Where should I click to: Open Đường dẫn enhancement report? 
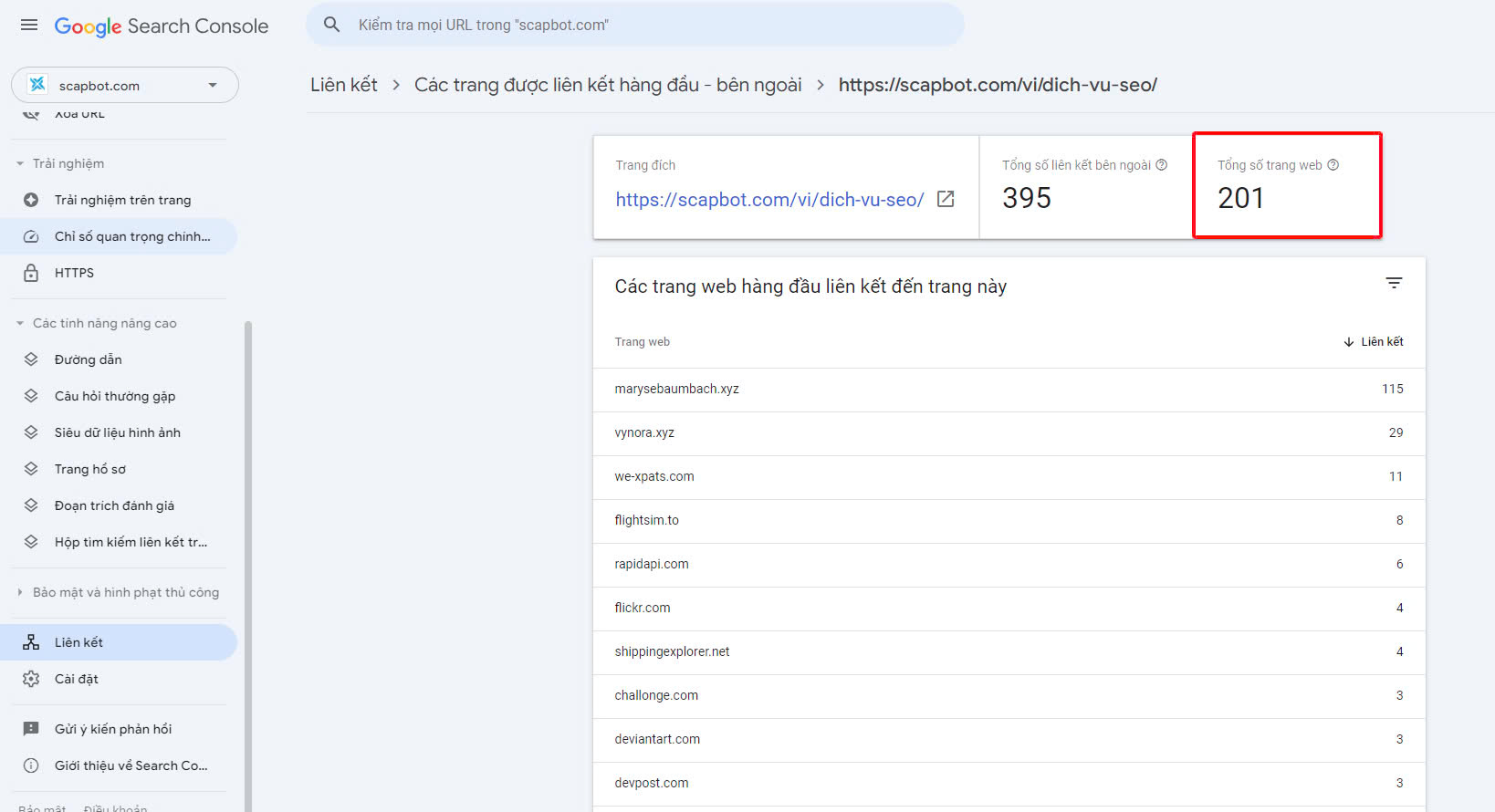119,359
